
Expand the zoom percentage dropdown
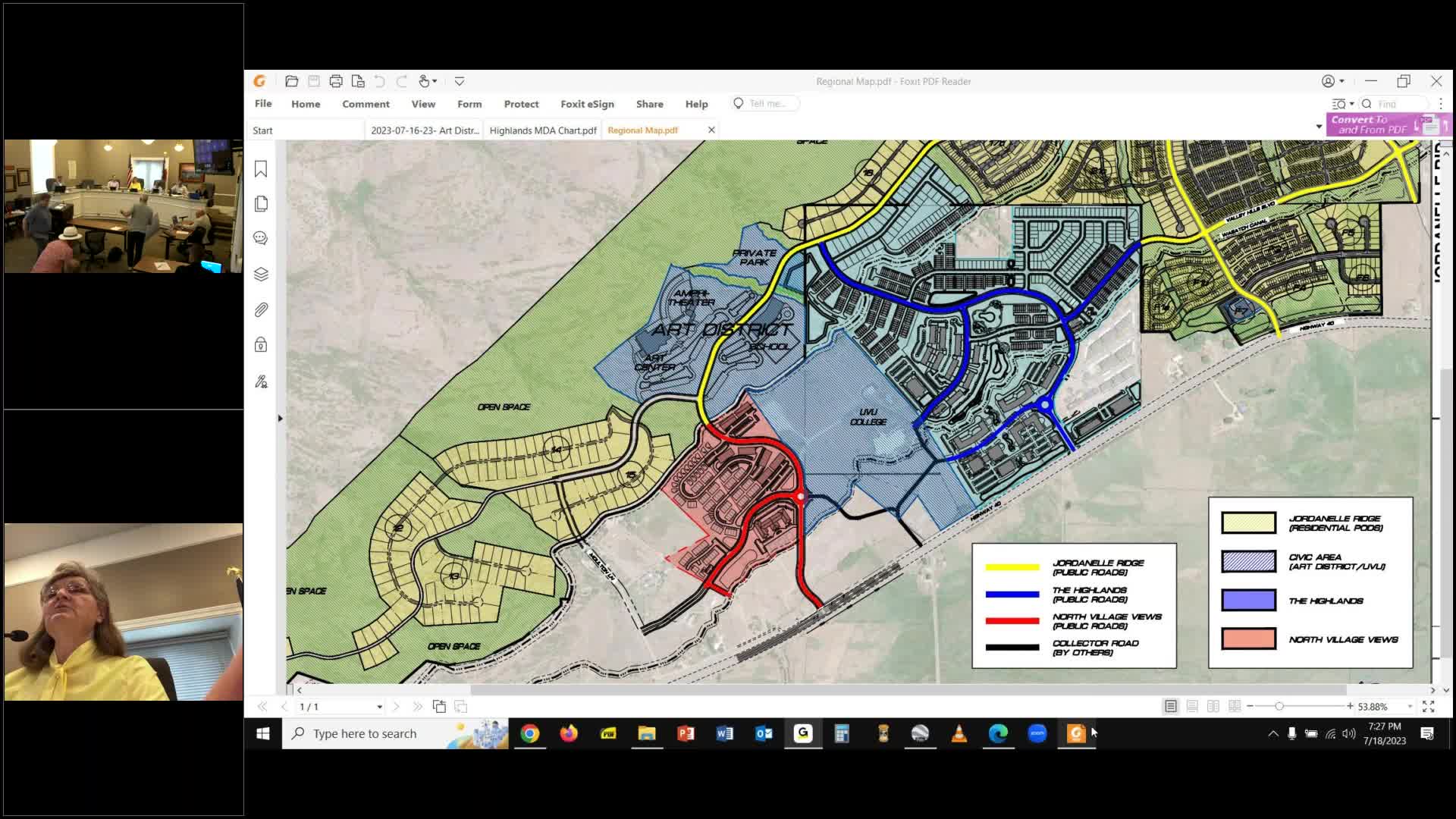1410,706
